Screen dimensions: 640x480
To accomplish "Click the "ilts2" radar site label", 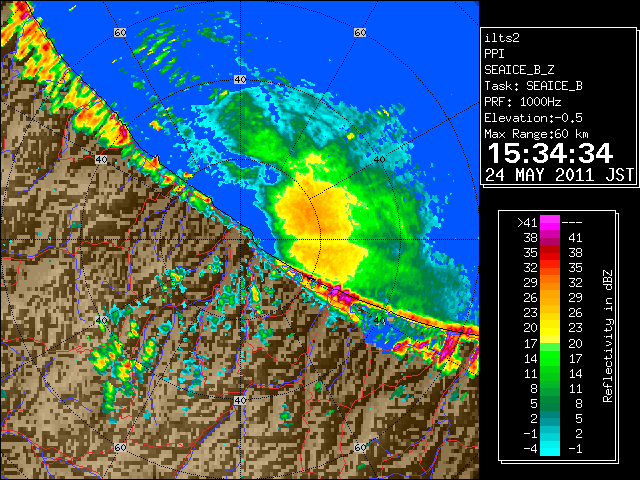I will [502, 38].
